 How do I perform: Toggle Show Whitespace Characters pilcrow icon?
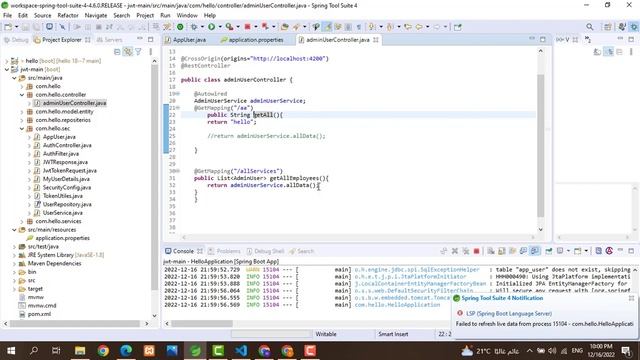pos(358,27)
